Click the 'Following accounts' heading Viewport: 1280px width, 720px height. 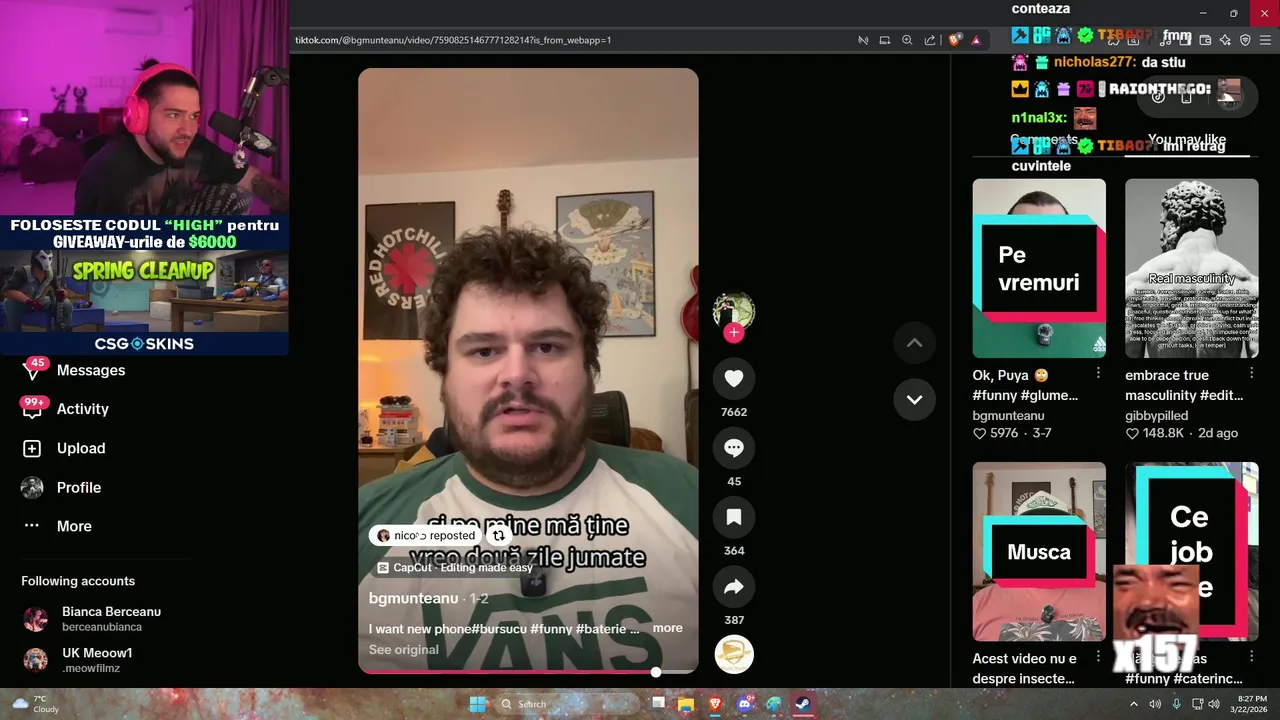(x=78, y=581)
